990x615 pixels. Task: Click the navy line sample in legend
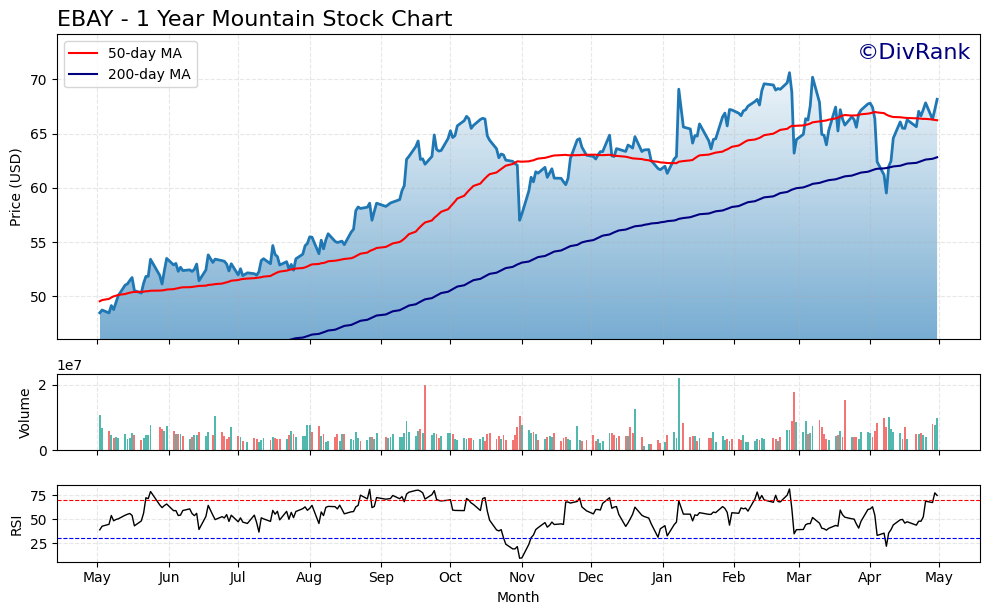click(83, 75)
